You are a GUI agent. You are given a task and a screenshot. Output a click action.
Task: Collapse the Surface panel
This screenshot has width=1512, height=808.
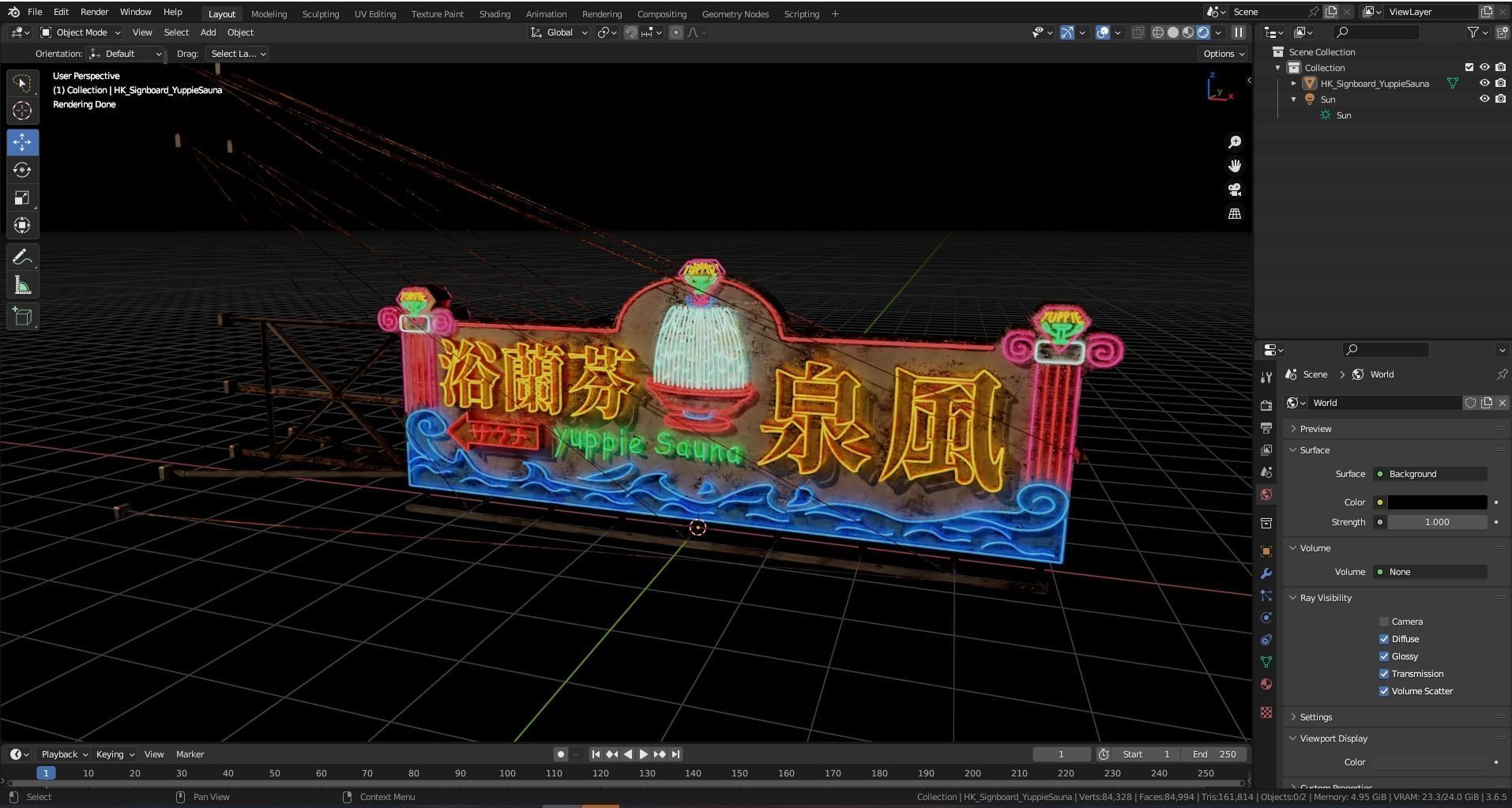coord(1315,450)
